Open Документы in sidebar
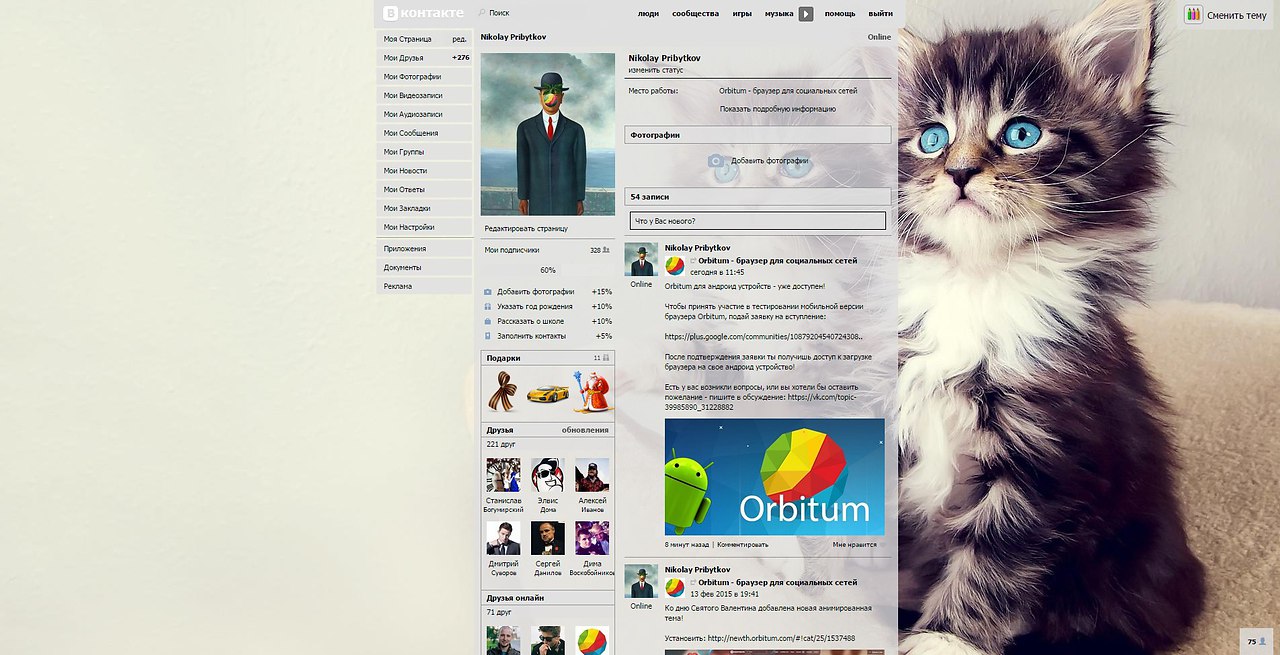 pyautogui.click(x=425, y=267)
